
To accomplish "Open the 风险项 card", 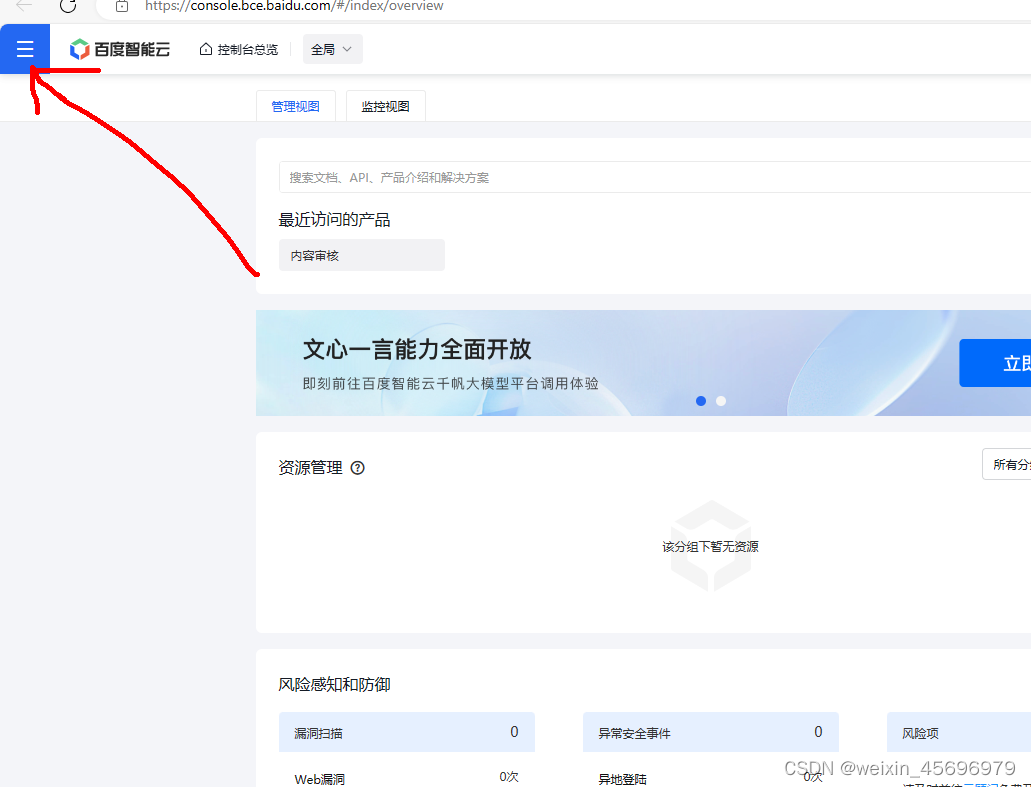I will click(959, 732).
